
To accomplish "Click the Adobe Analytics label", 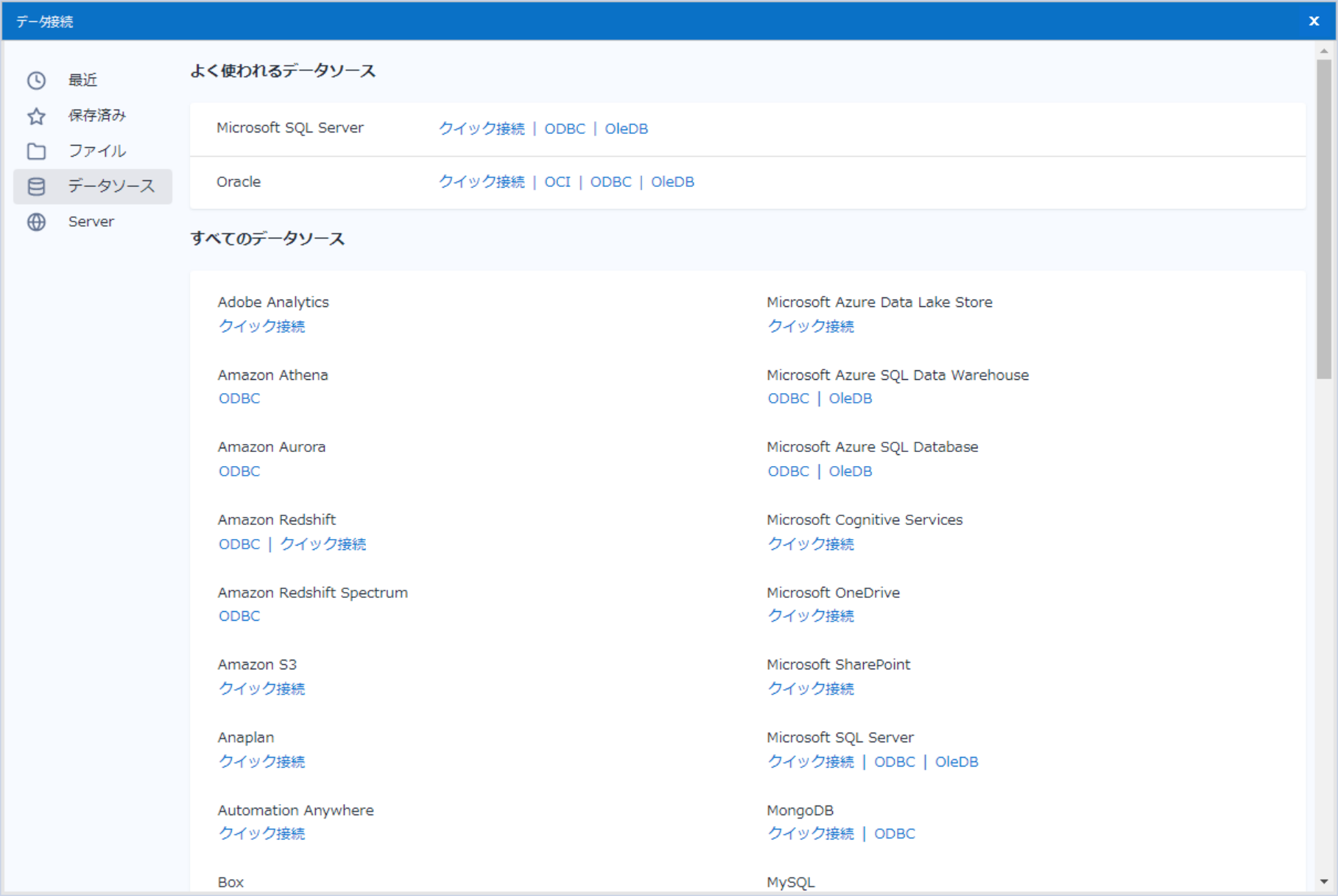I will (273, 303).
